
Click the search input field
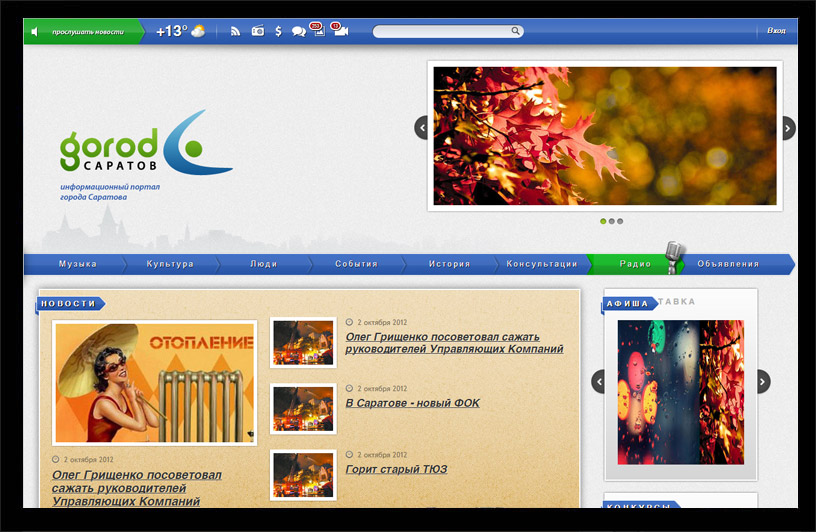point(442,31)
